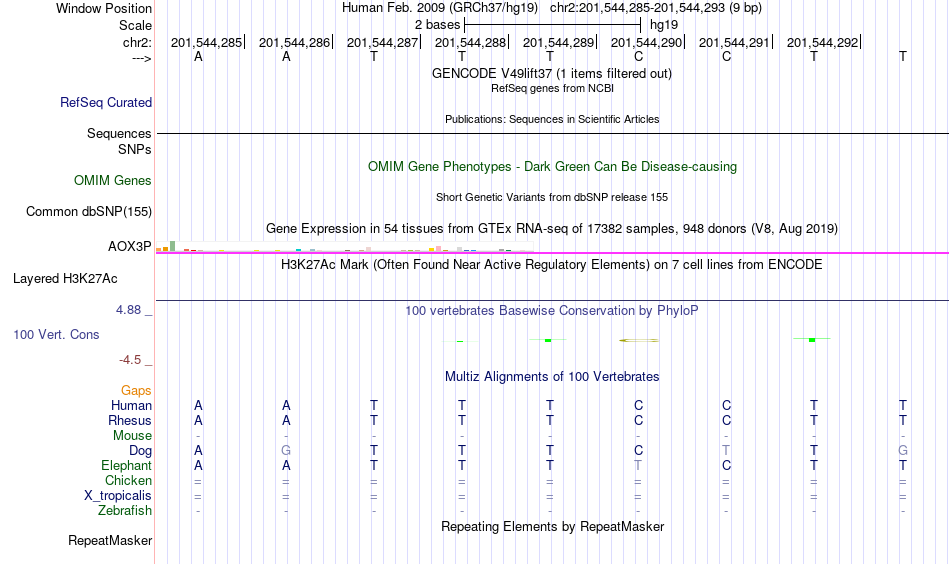Click the 'RefSeq genes from NCBI' track title

(553, 88)
